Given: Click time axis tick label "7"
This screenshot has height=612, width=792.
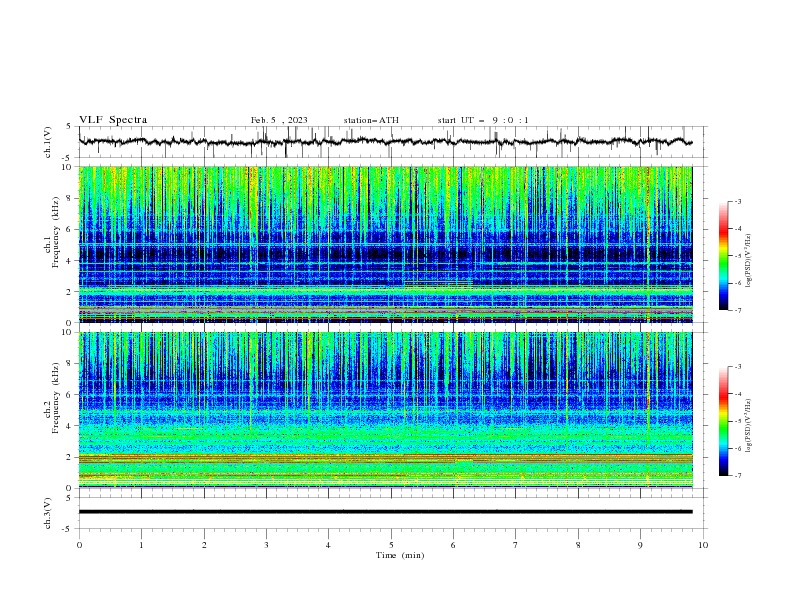Looking at the screenshot, I should tap(516, 545).
